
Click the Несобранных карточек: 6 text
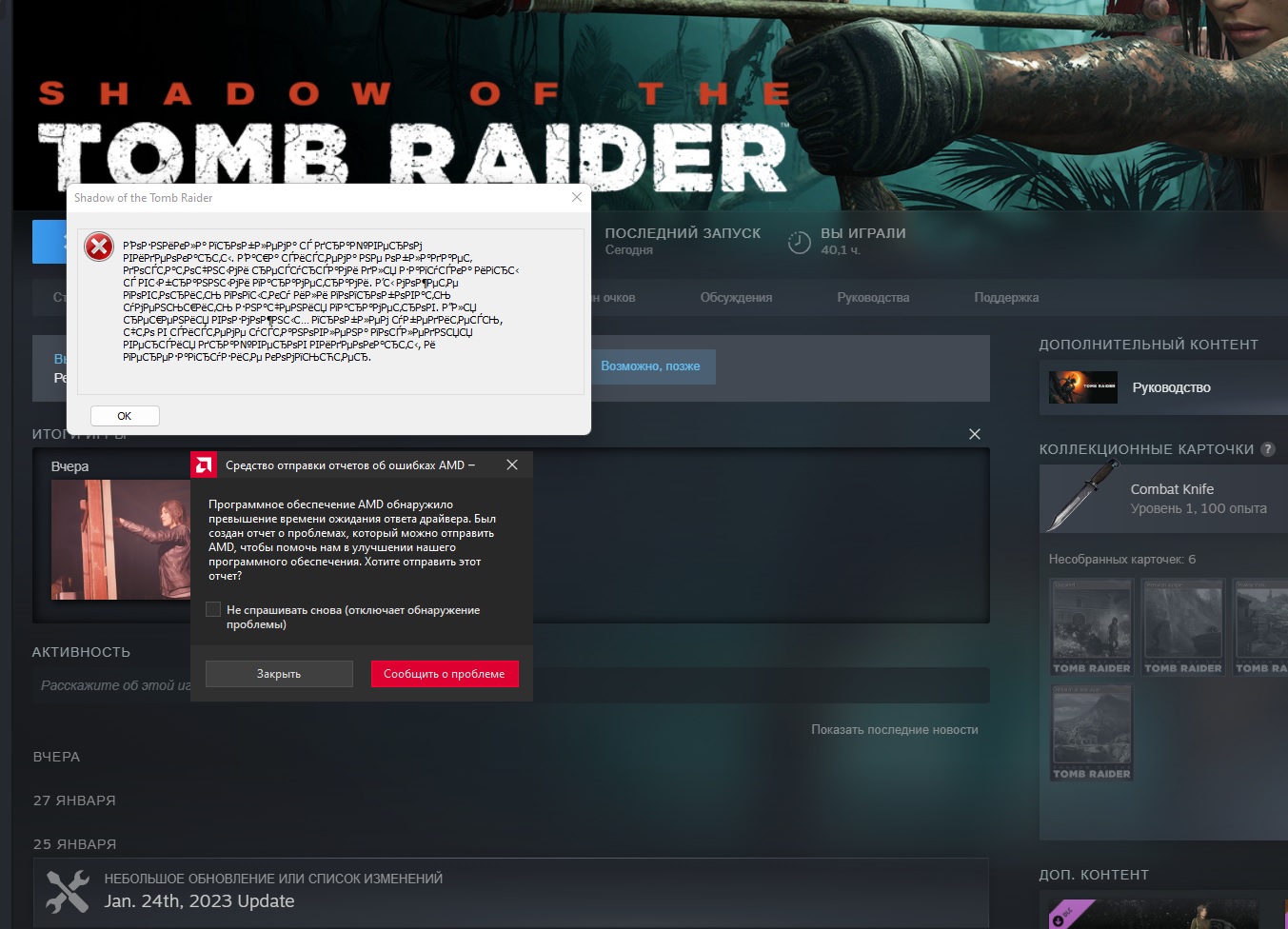click(1122, 560)
